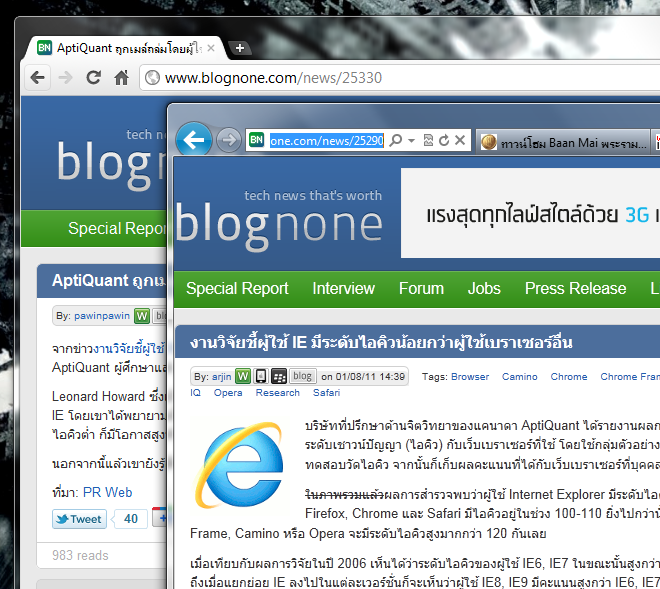The height and width of the screenshot is (589, 660).
Task: Click green W badge next to arjin
Action: pos(243,376)
